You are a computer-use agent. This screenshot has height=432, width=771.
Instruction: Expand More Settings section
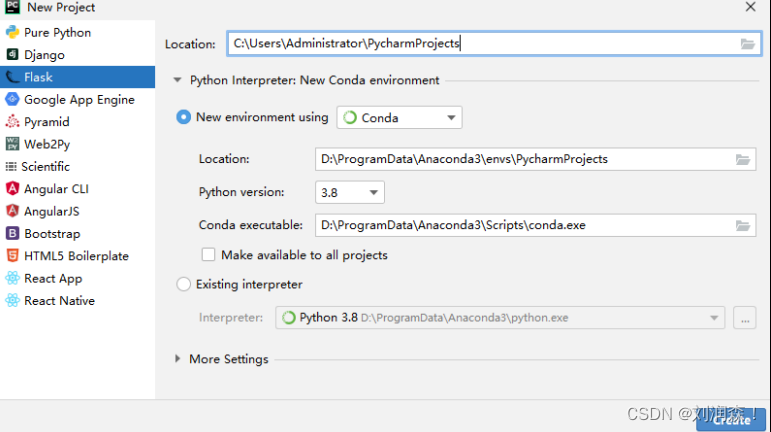point(178,359)
